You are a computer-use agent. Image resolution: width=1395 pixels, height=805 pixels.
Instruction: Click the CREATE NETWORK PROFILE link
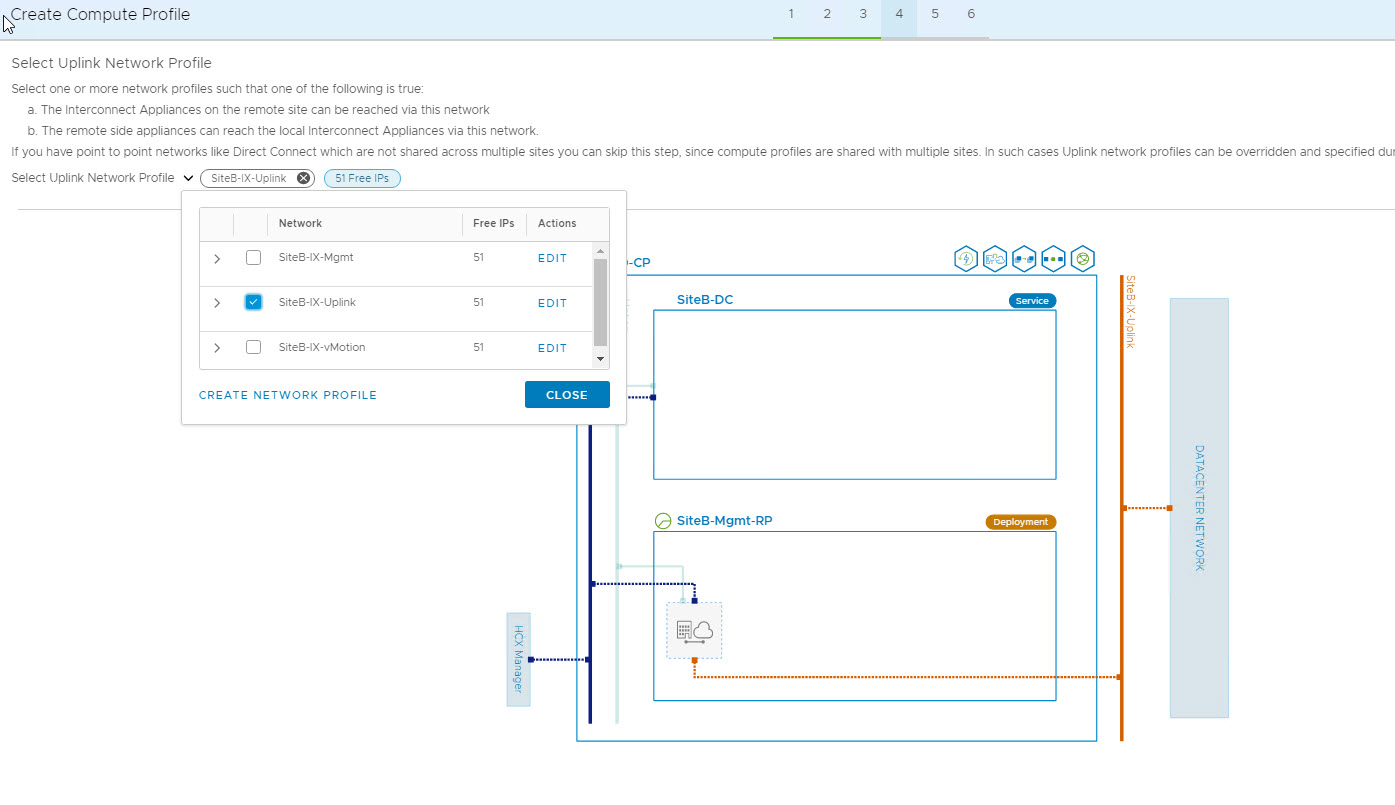pos(288,395)
